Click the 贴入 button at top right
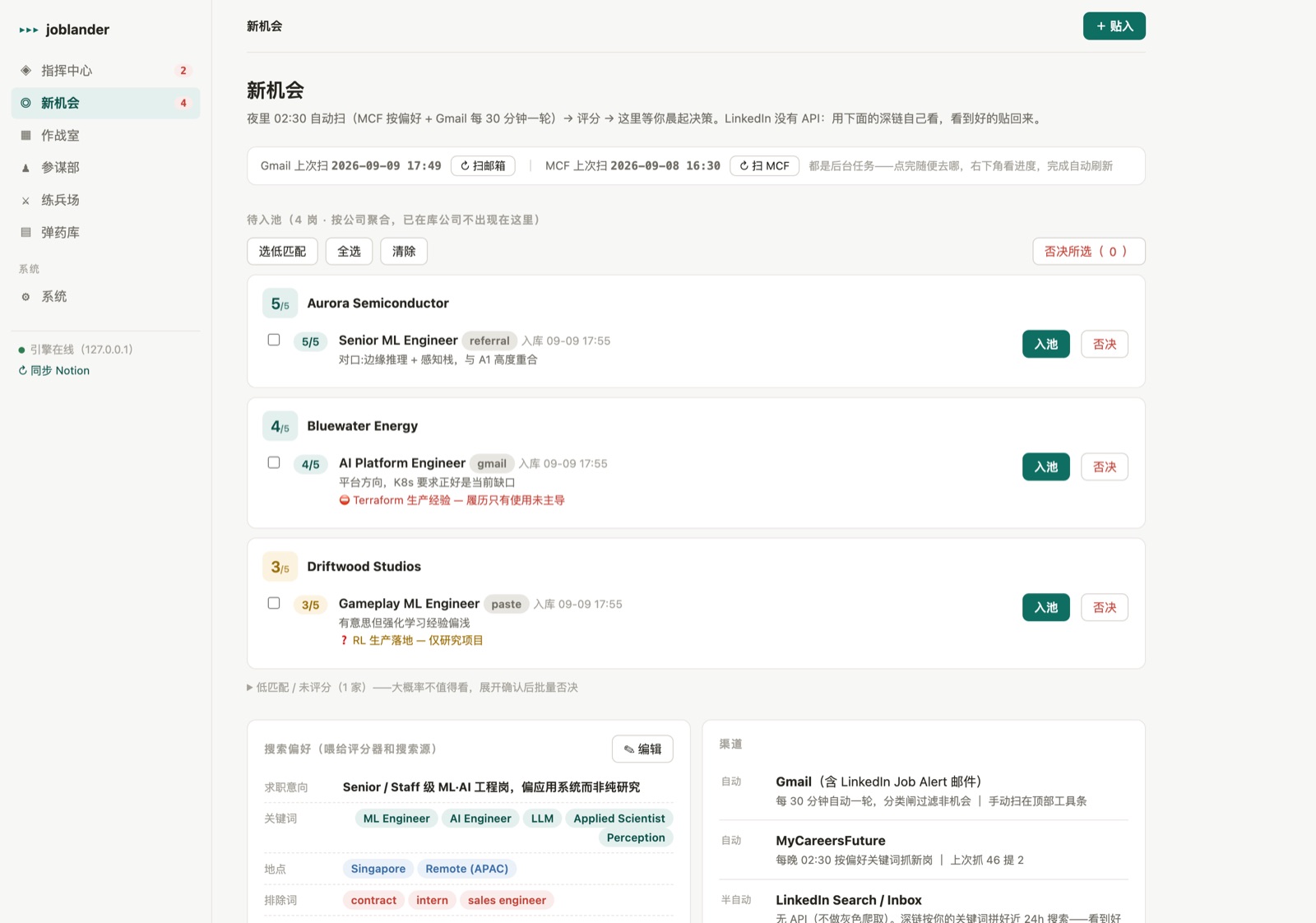This screenshot has height=923, width=1316. coord(1114,26)
